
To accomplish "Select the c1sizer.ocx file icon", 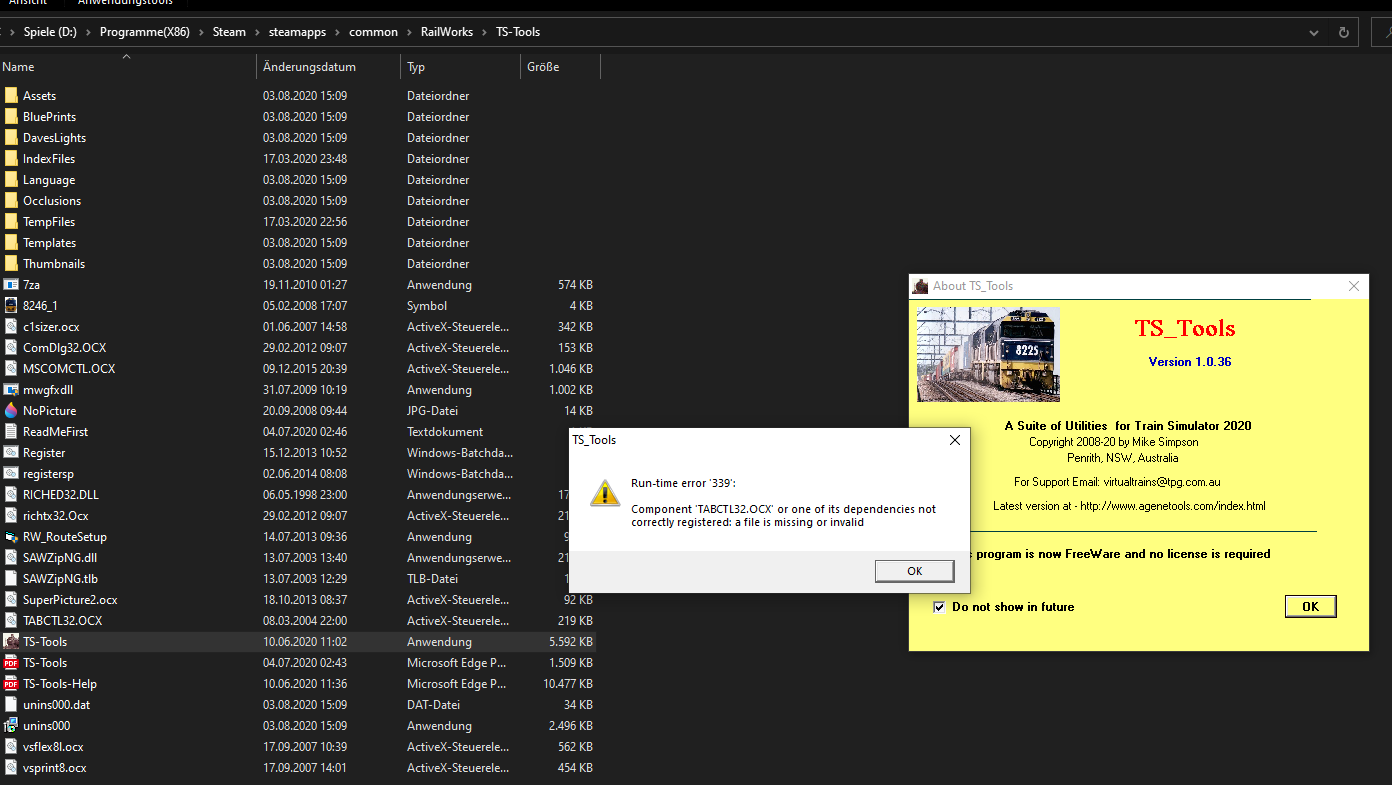I will pos(11,327).
